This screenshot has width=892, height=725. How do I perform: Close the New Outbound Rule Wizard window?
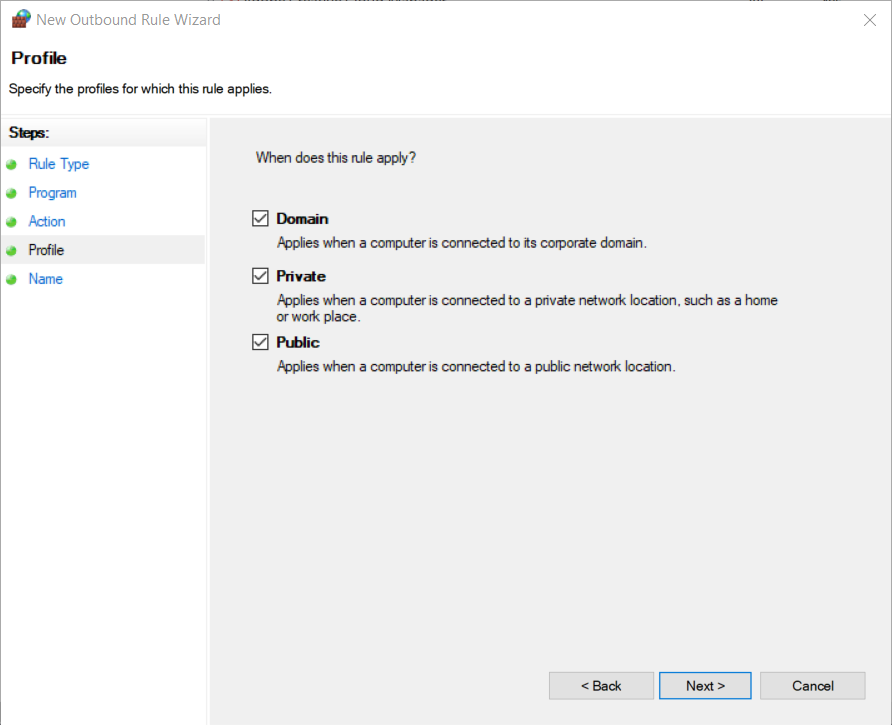[x=869, y=20]
